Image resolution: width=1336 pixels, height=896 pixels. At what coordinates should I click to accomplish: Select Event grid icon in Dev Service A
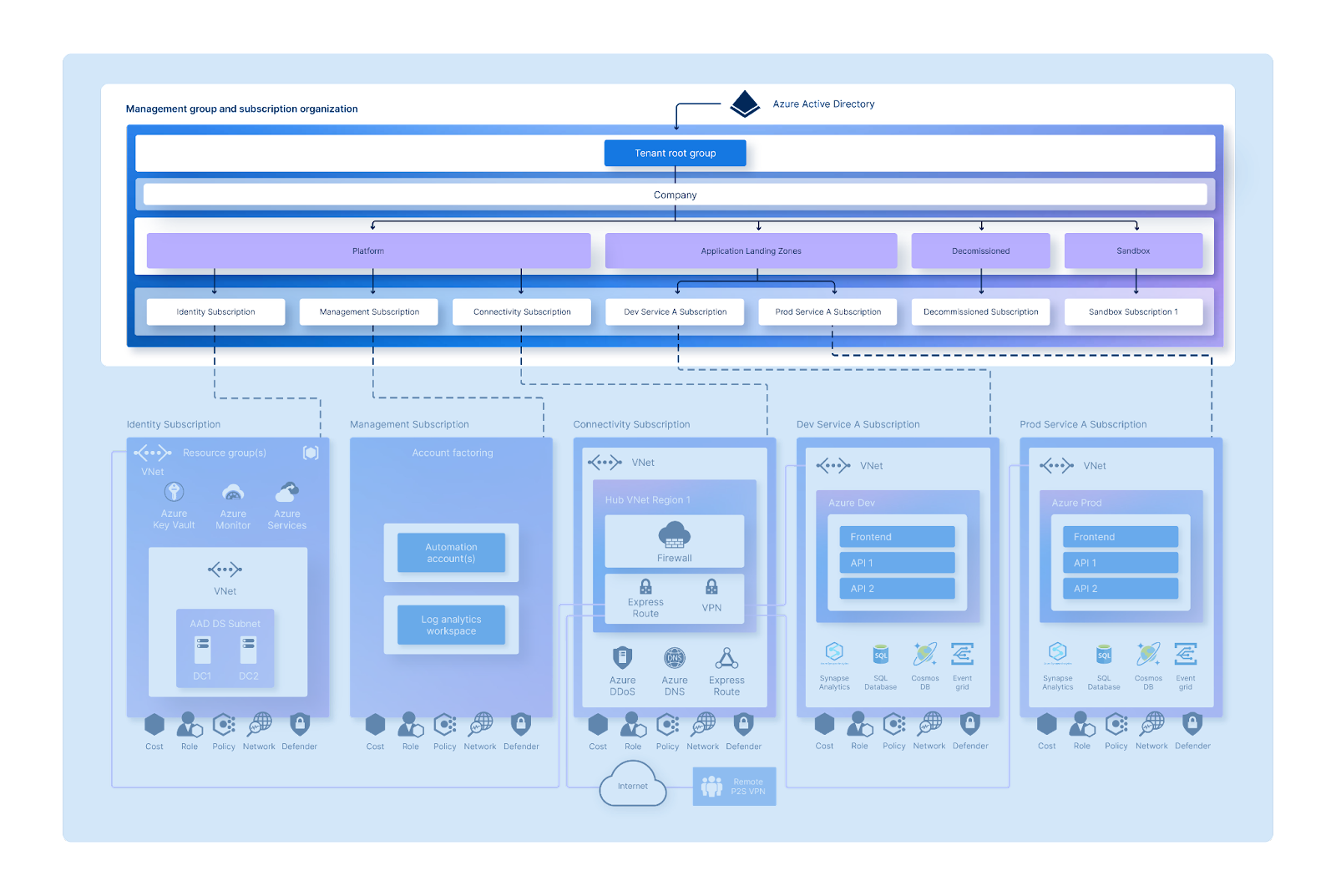pos(962,653)
